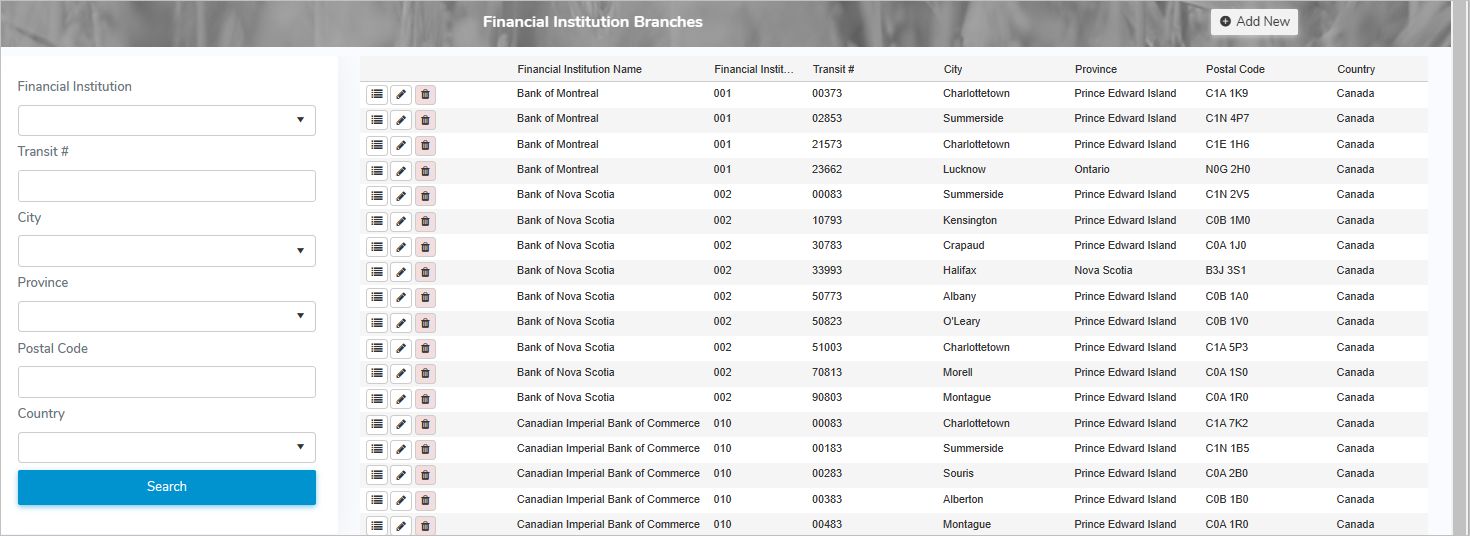1470x536 pixels.
Task: Delete the Kensington branch row
Action: pos(425,221)
